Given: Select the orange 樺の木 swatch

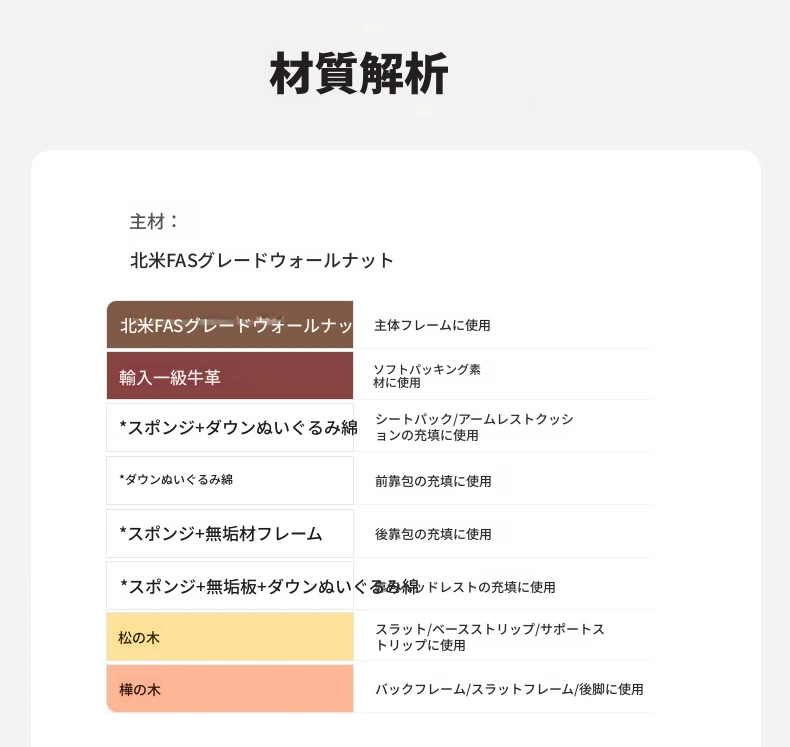Looking at the screenshot, I should tap(230, 689).
